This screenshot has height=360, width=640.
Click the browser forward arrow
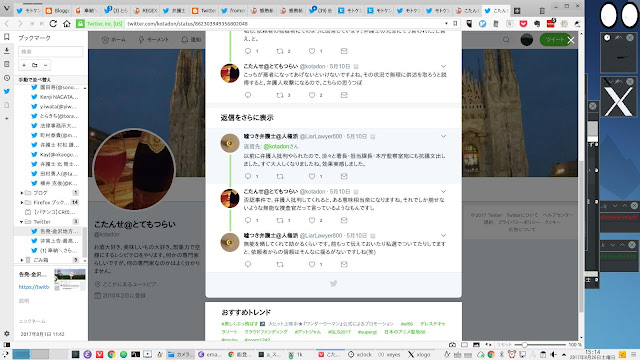click(x=20, y=24)
